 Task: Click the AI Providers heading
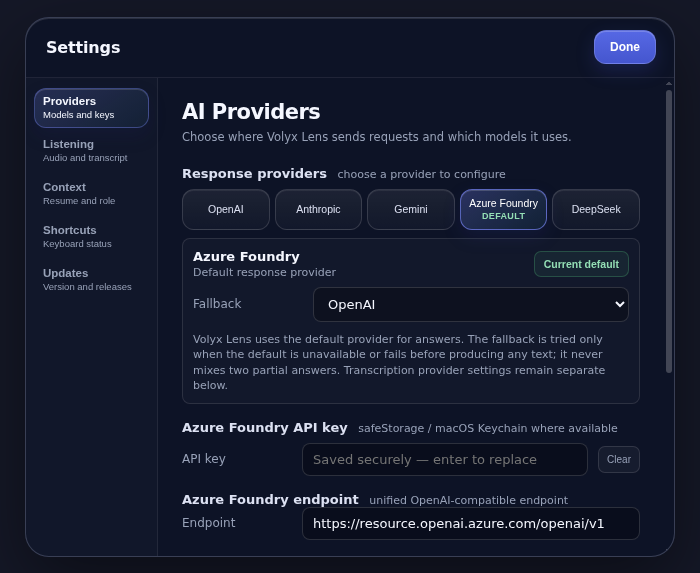(251, 111)
